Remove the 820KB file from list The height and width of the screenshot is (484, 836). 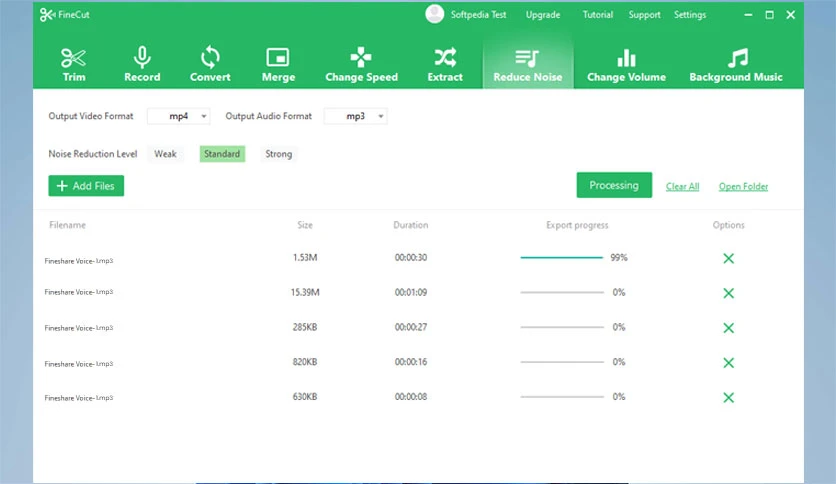pyautogui.click(x=728, y=363)
